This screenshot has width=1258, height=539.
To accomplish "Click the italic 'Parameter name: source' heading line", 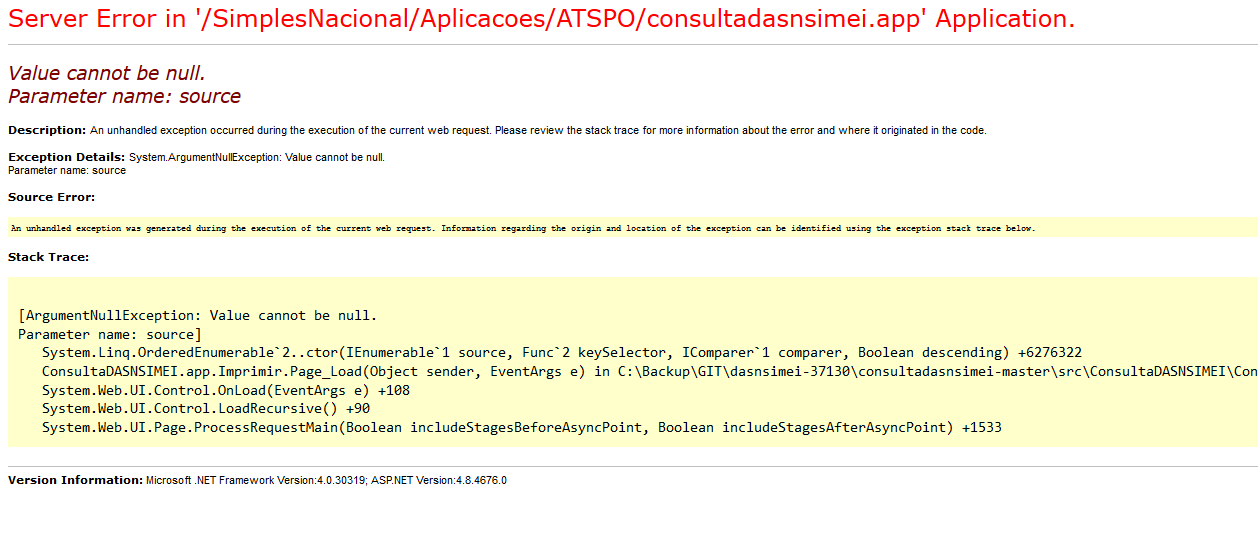I will tap(124, 96).
